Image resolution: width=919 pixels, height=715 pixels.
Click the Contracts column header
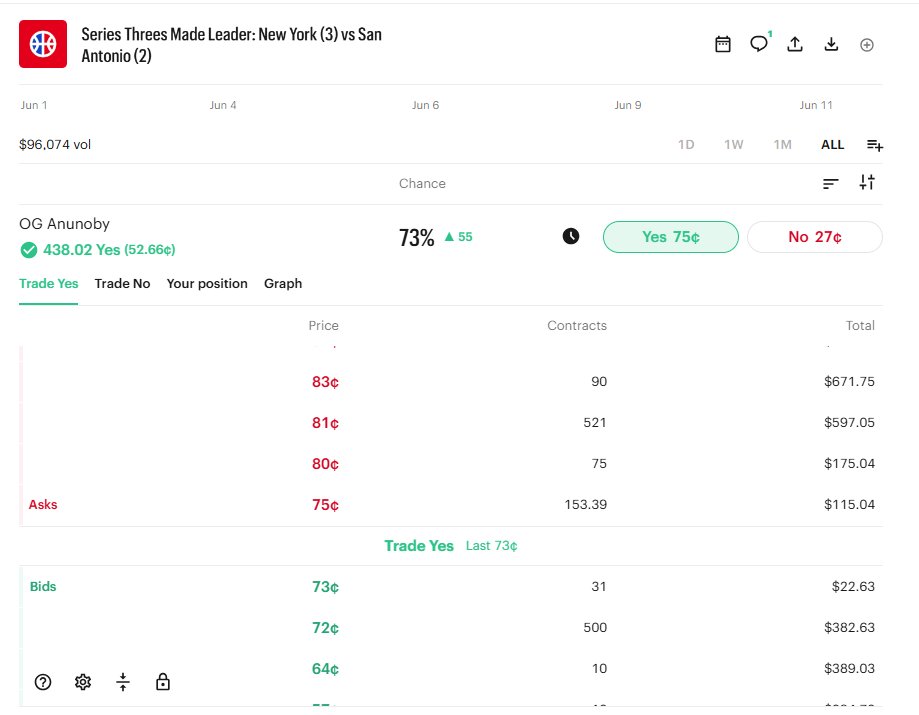coord(577,326)
